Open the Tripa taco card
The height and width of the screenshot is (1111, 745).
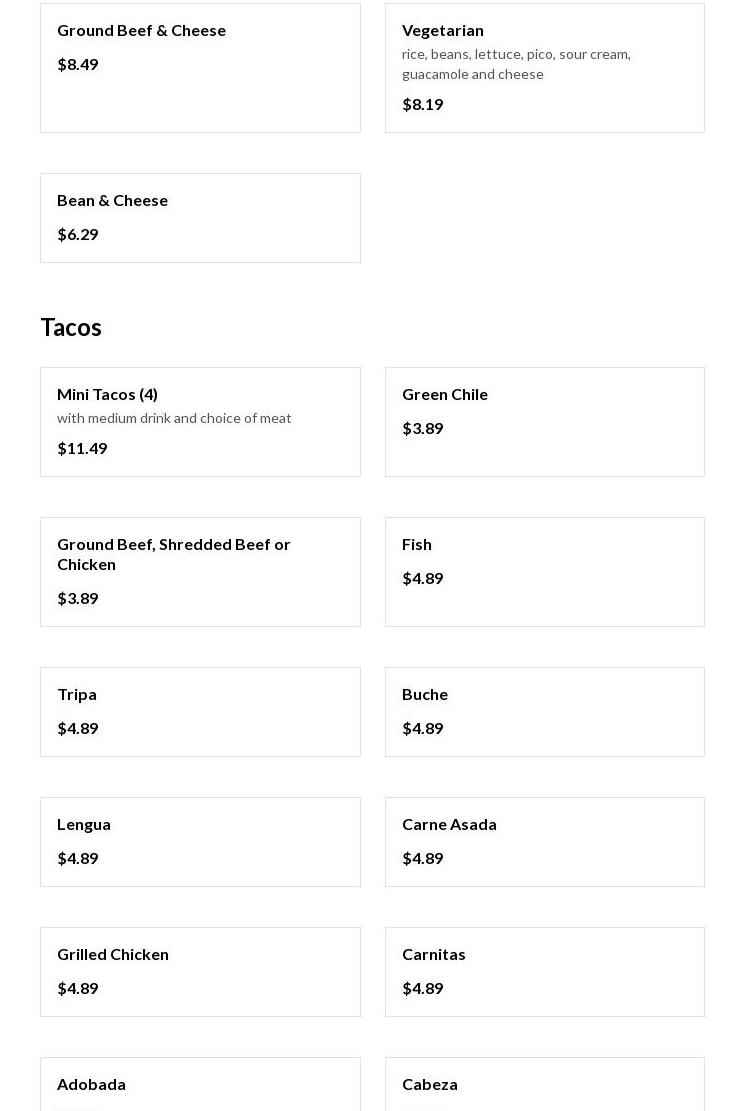[x=200, y=711]
